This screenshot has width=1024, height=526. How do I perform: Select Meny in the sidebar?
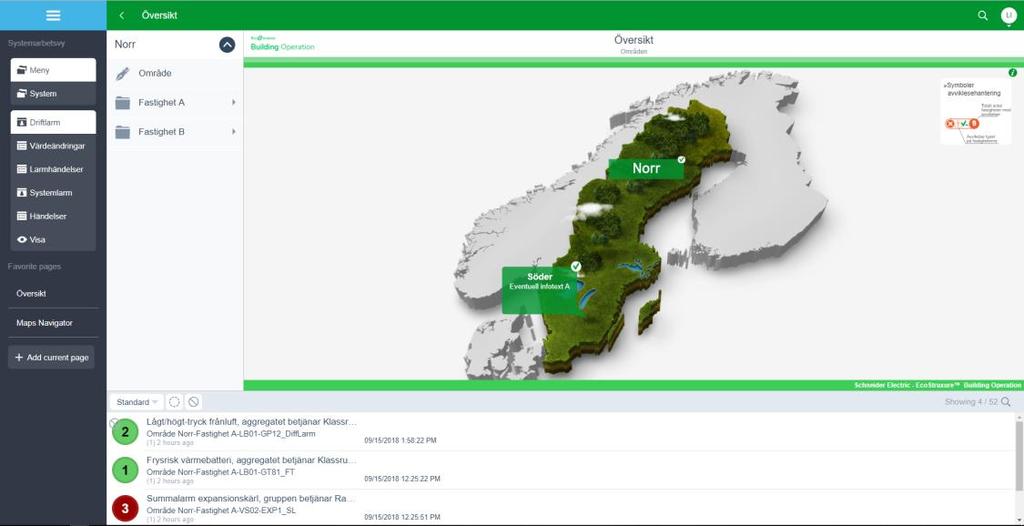click(53, 70)
